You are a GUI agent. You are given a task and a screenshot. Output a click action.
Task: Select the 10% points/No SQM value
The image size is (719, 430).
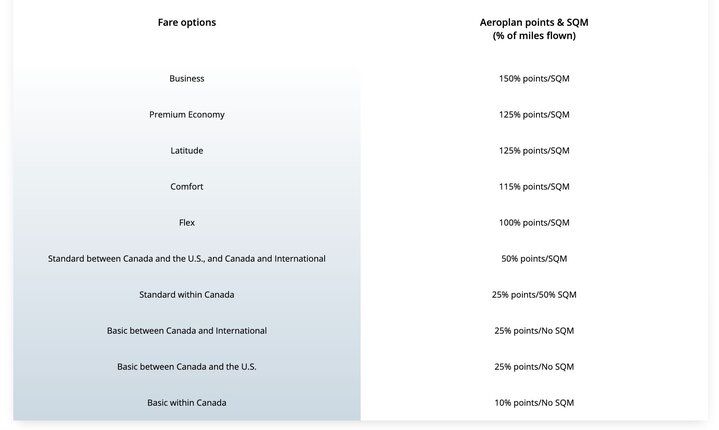tap(534, 402)
